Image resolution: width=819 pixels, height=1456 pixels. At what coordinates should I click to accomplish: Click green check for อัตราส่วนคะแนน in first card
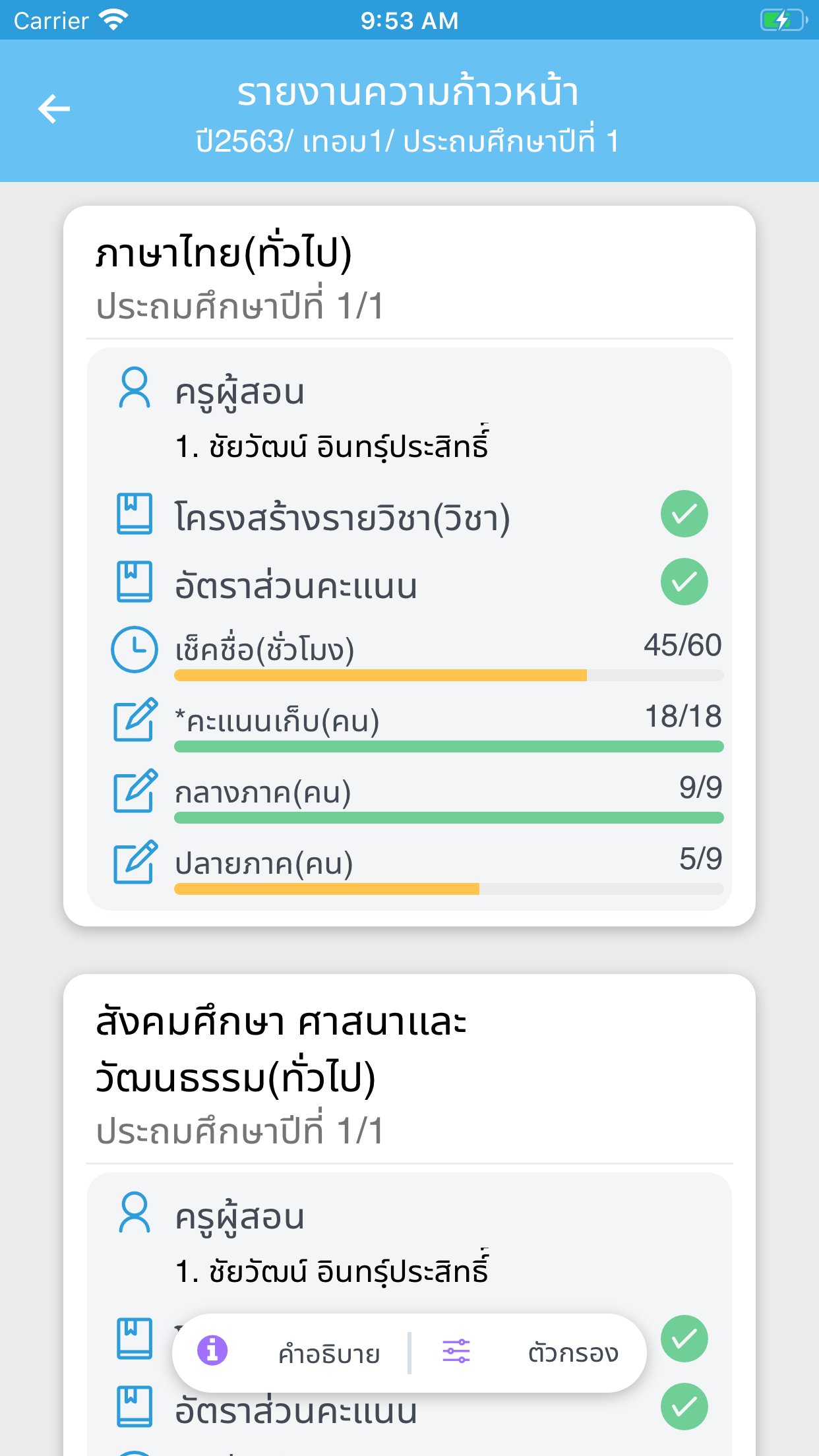click(x=684, y=582)
